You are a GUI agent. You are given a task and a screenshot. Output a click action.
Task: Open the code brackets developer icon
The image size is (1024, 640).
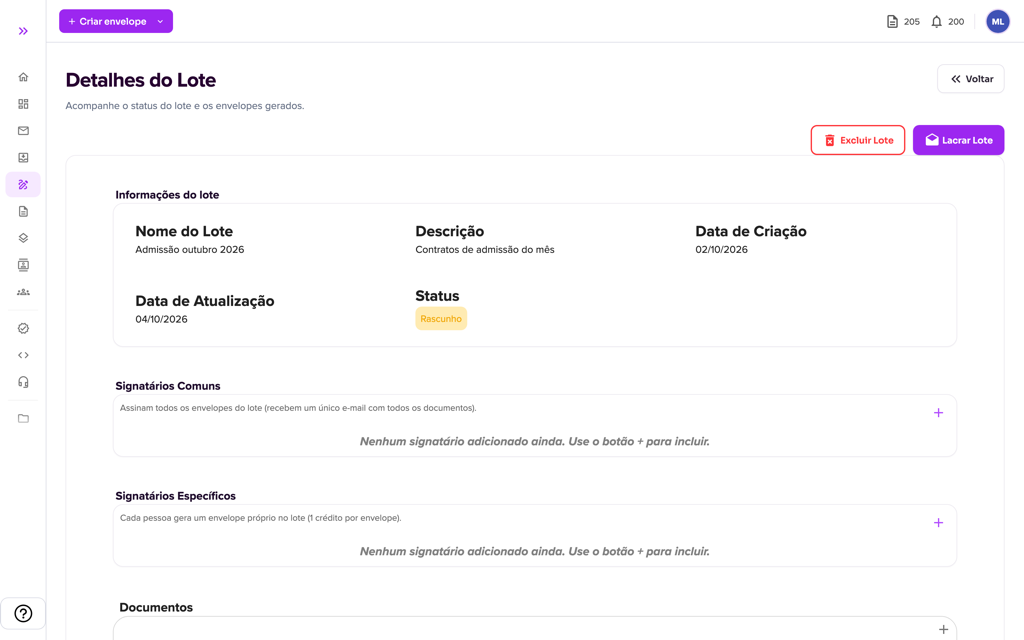(23, 355)
